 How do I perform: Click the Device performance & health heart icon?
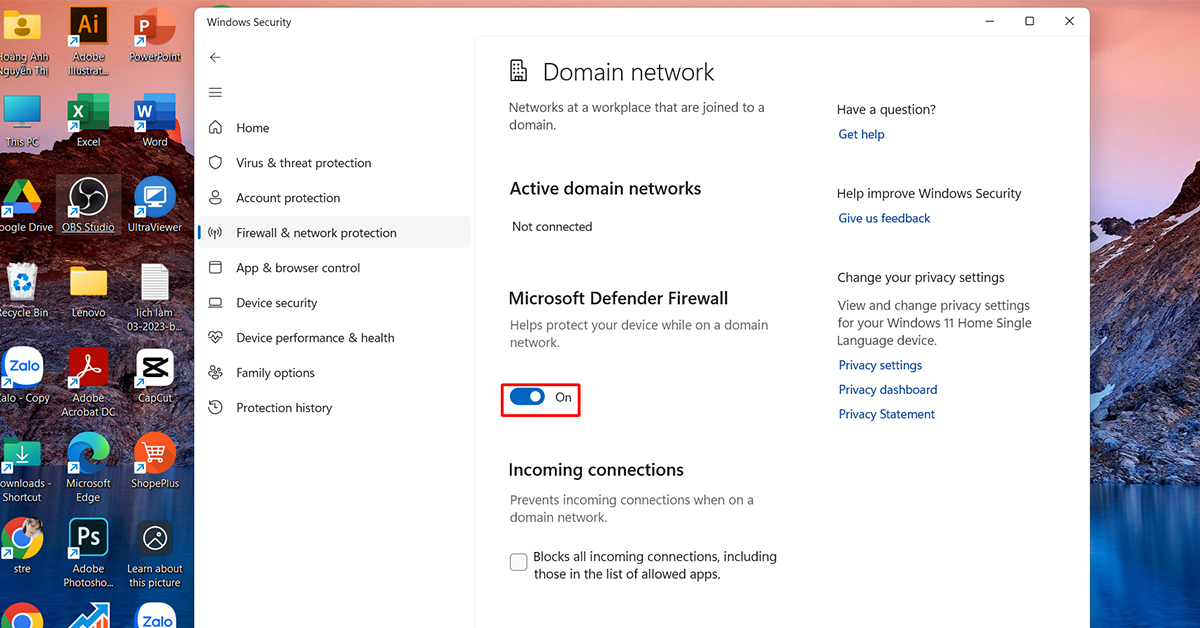coord(215,338)
